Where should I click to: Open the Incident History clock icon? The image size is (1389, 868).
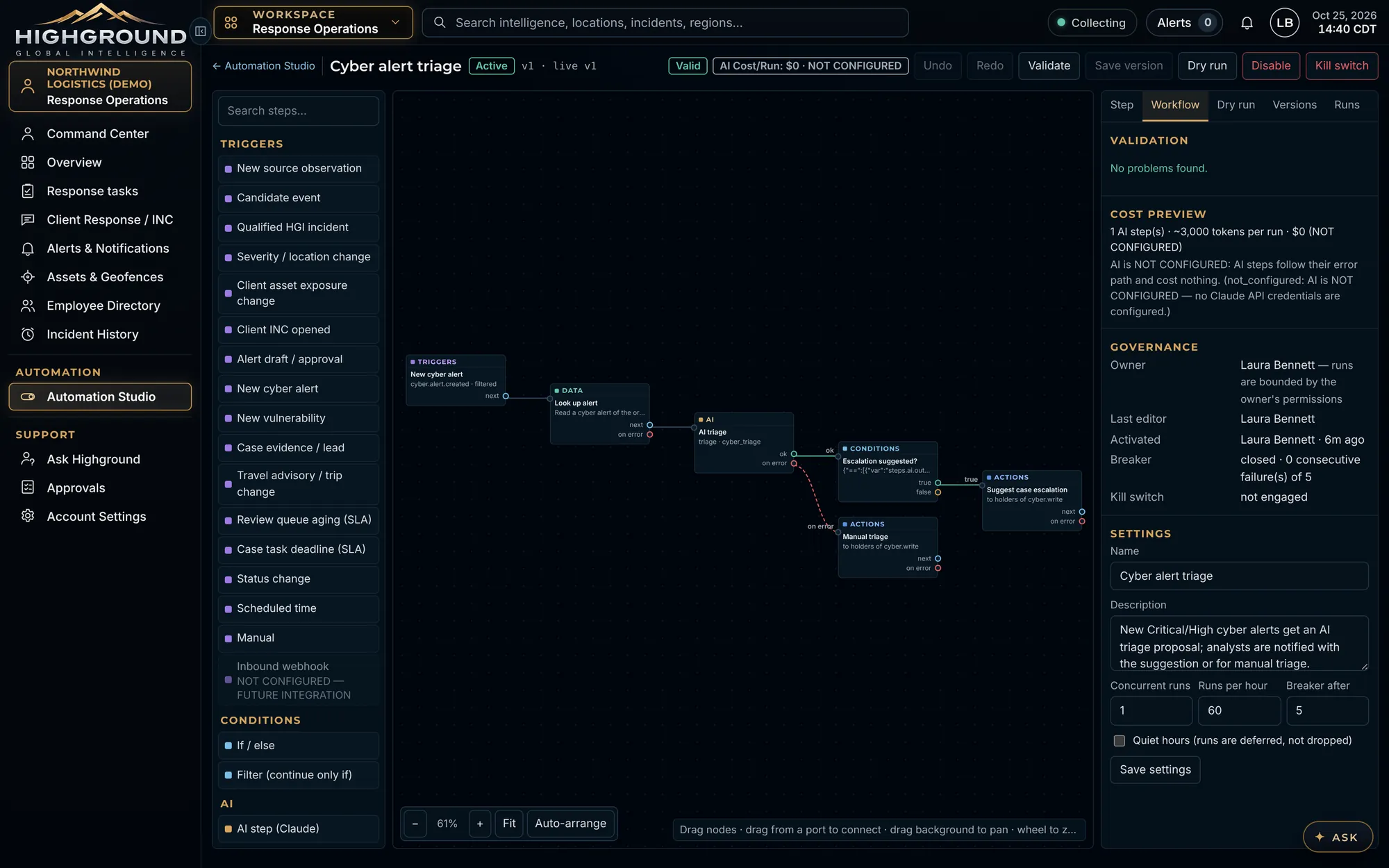(x=28, y=334)
